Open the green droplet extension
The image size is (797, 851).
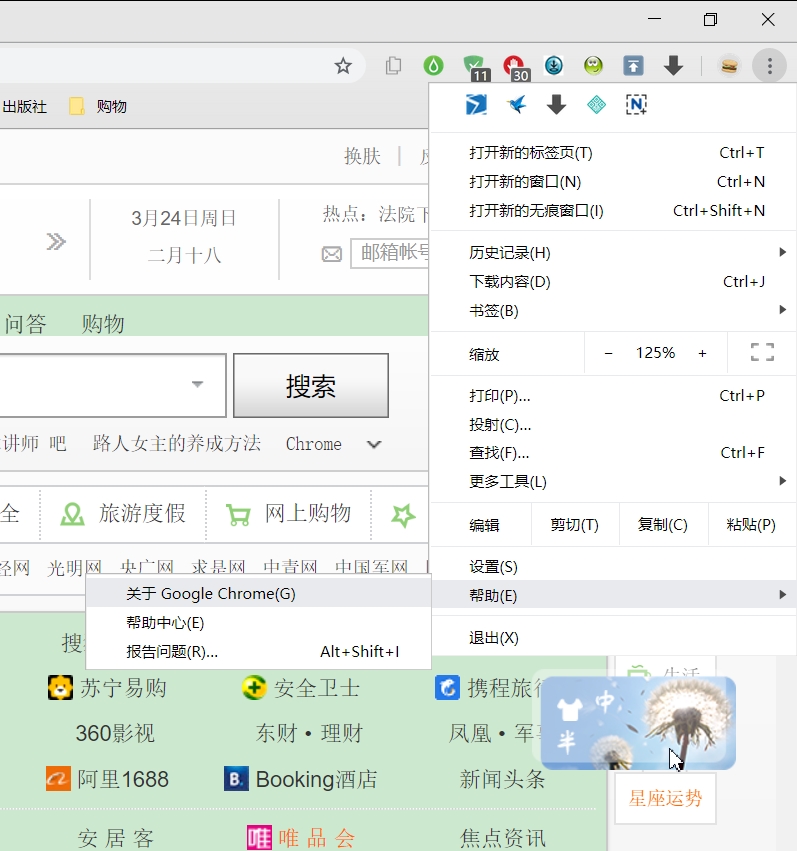433,66
